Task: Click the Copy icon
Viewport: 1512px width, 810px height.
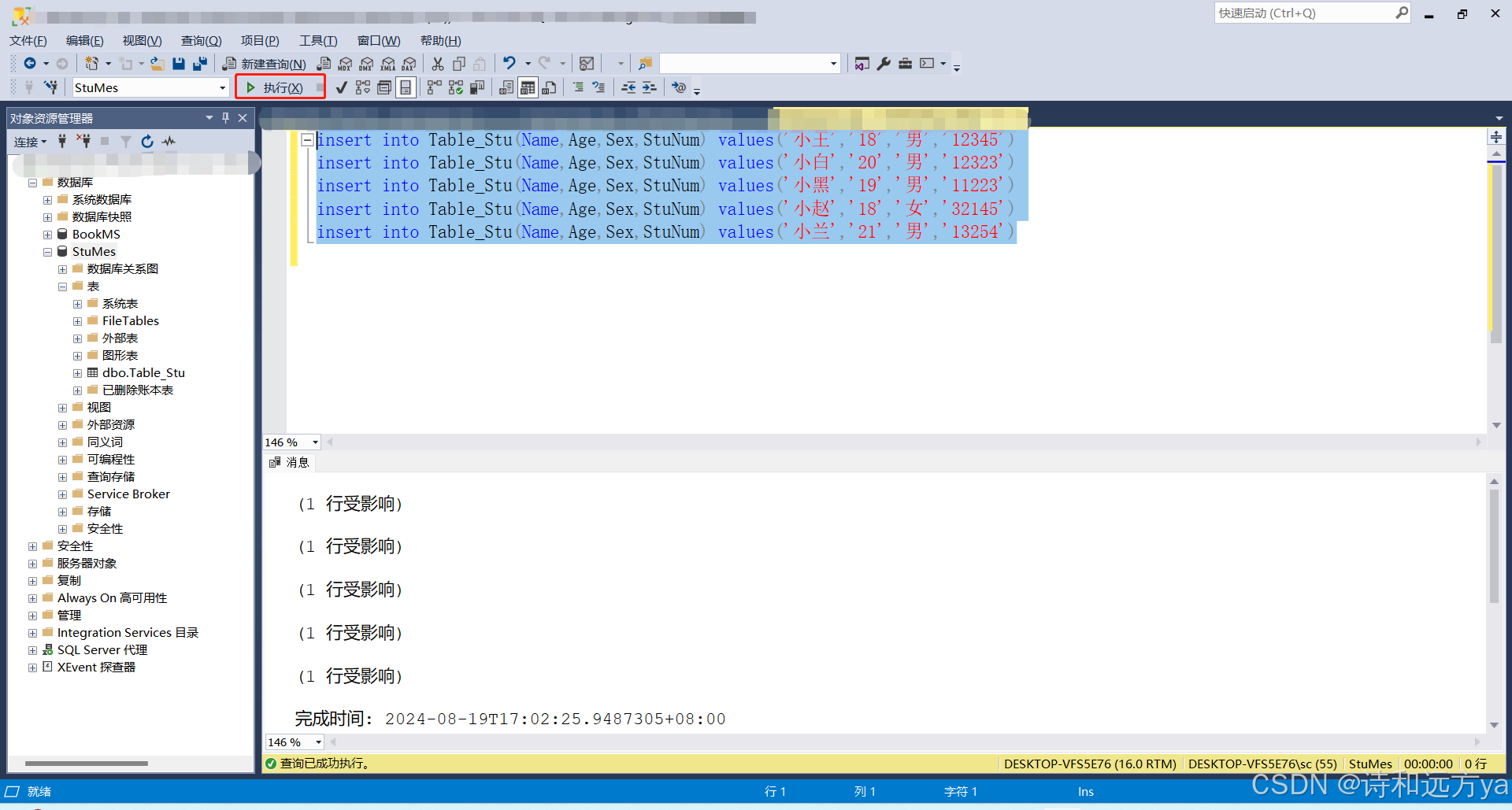Action: pos(459,64)
